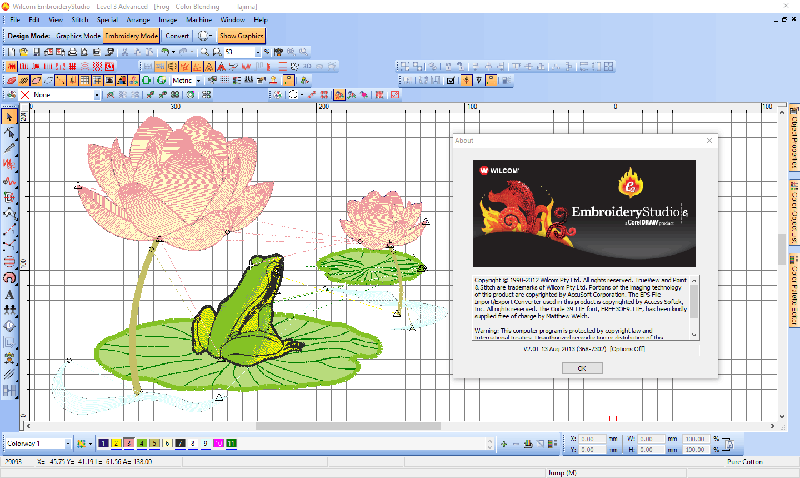Click the Undo arrow icon
This screenshot has height=478, width=800.
165,52
